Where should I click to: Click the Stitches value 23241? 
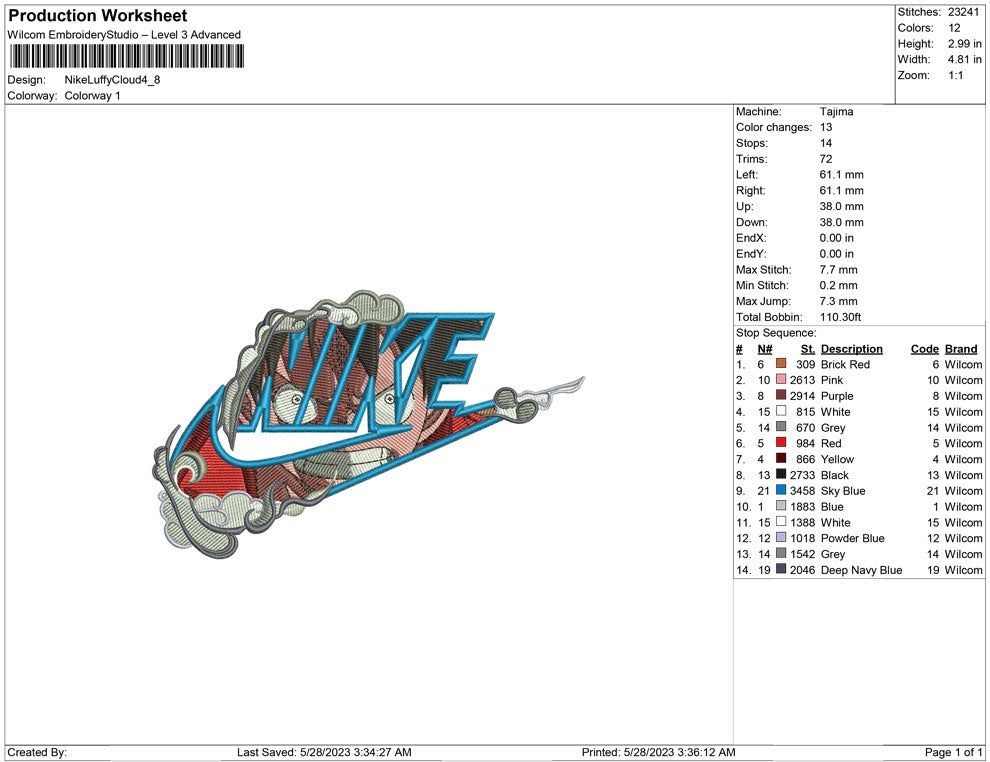[963, 12]
